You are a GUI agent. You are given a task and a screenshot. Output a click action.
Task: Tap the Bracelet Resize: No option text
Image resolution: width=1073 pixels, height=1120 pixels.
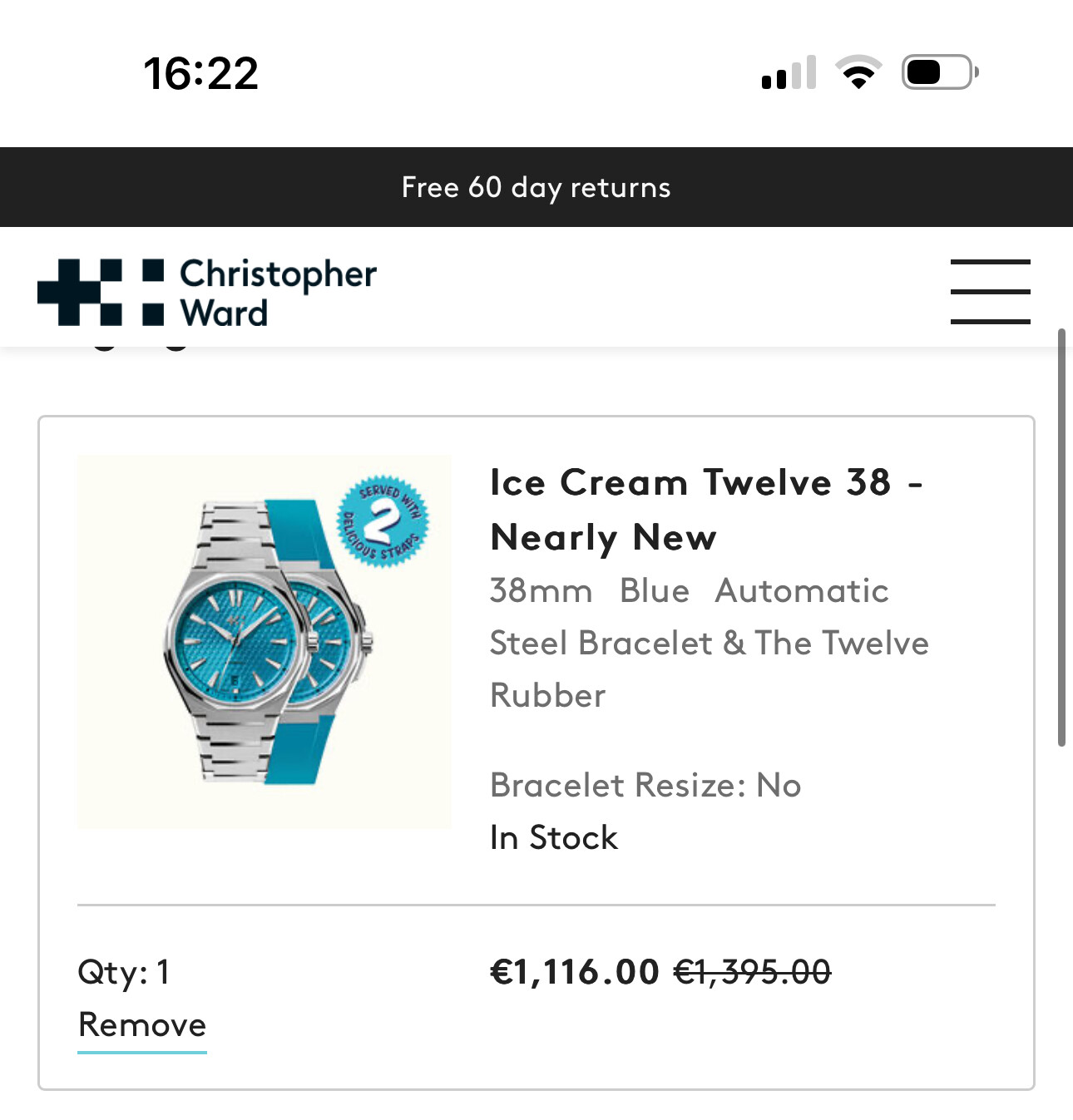coord(645,785)
